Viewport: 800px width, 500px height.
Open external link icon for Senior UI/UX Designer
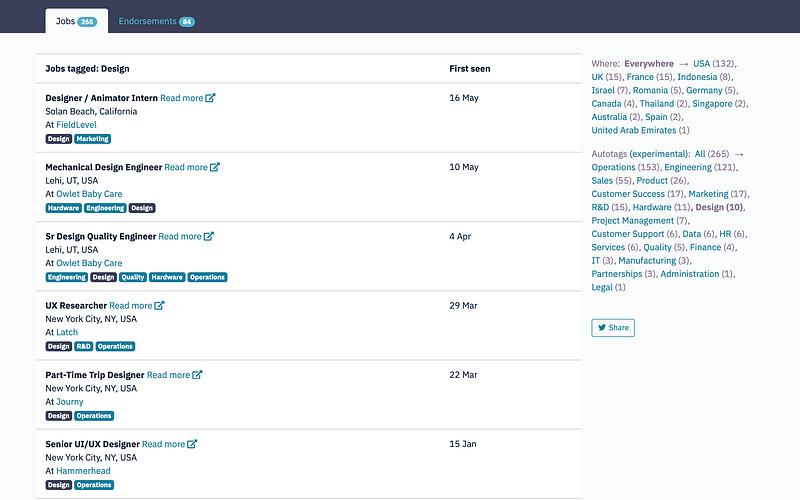192,444
